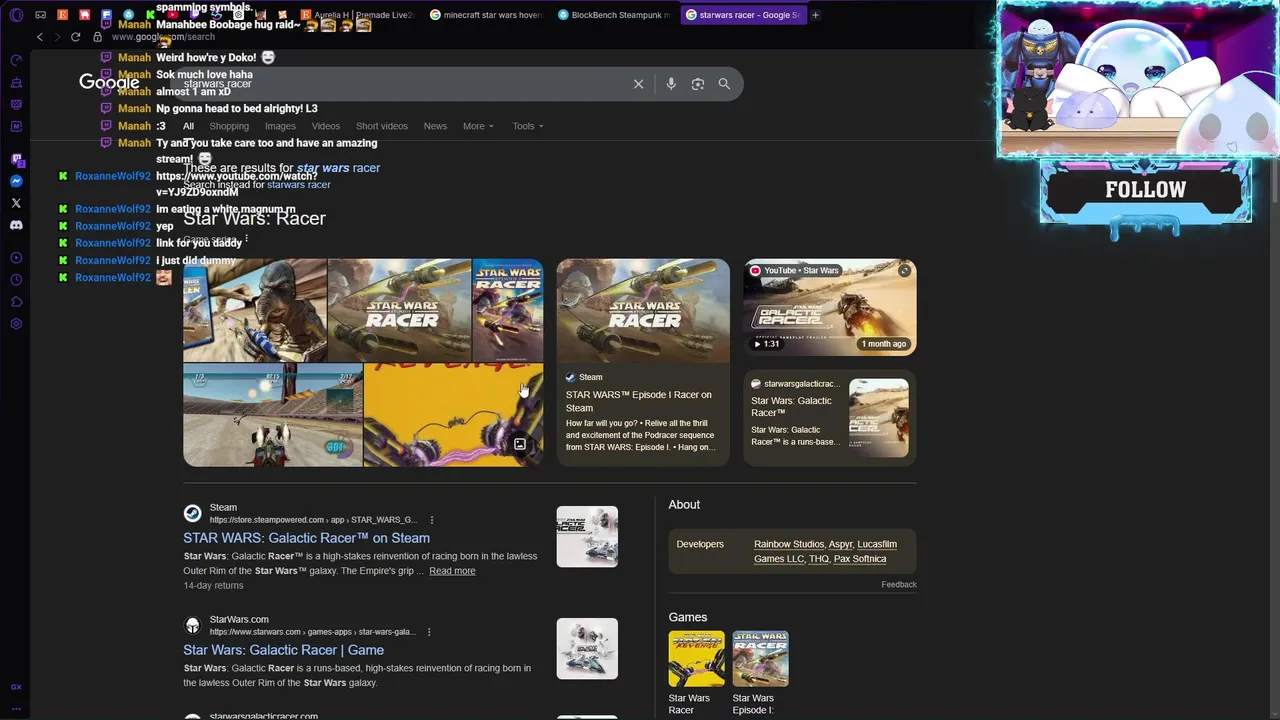Open THQ developer link
1280x720 pixels.
819,559
